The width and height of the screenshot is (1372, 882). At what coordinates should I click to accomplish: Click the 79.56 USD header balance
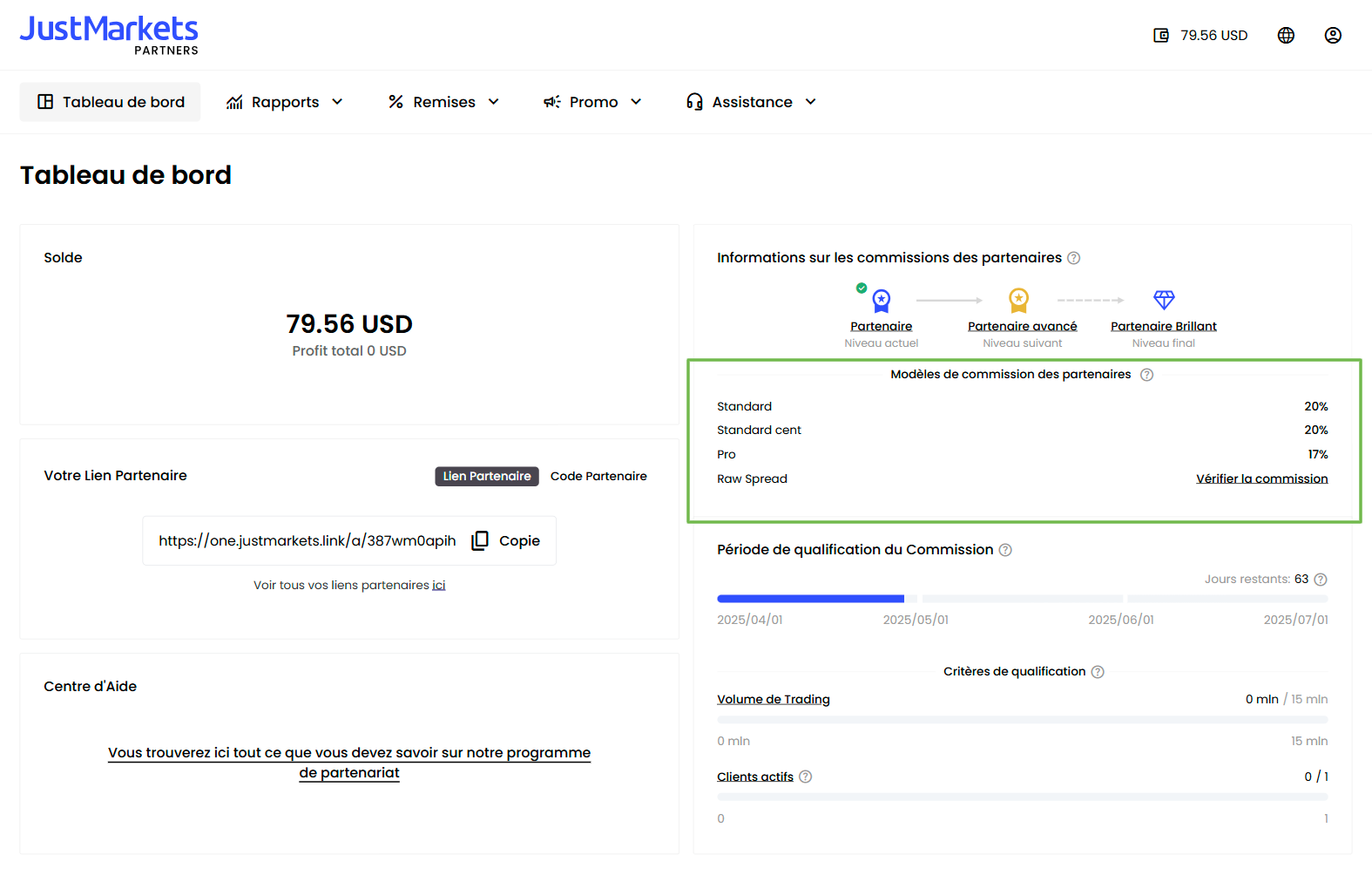(x=1213, y=36)
